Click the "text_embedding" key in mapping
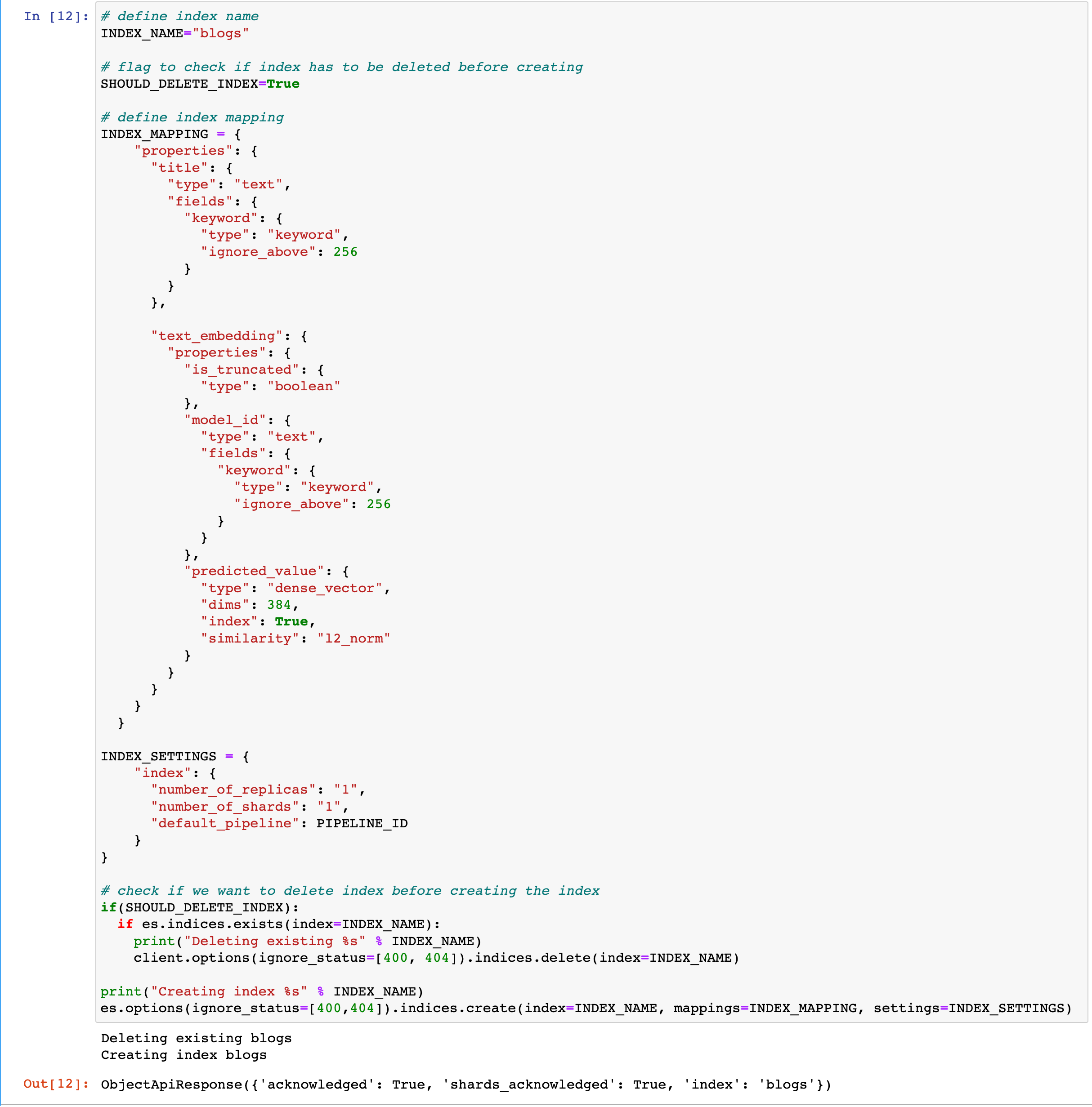The image size is (1092, 1107). click(217, 336)
